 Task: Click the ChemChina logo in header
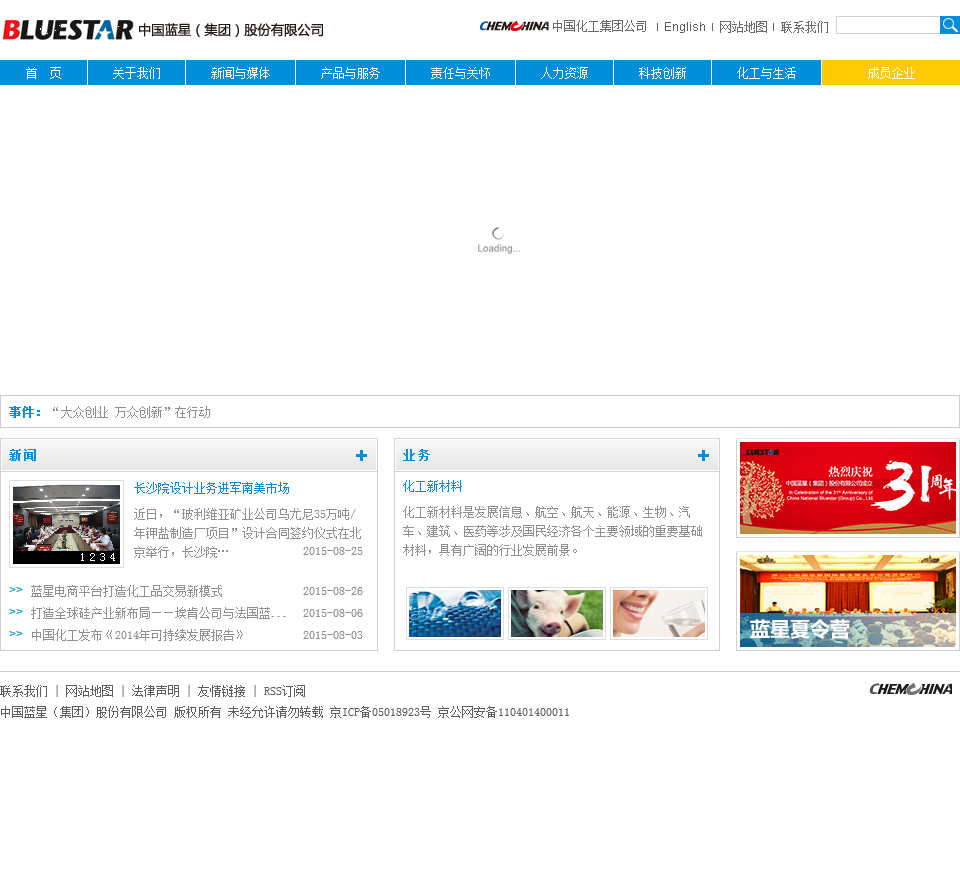[x=514, y=26]
